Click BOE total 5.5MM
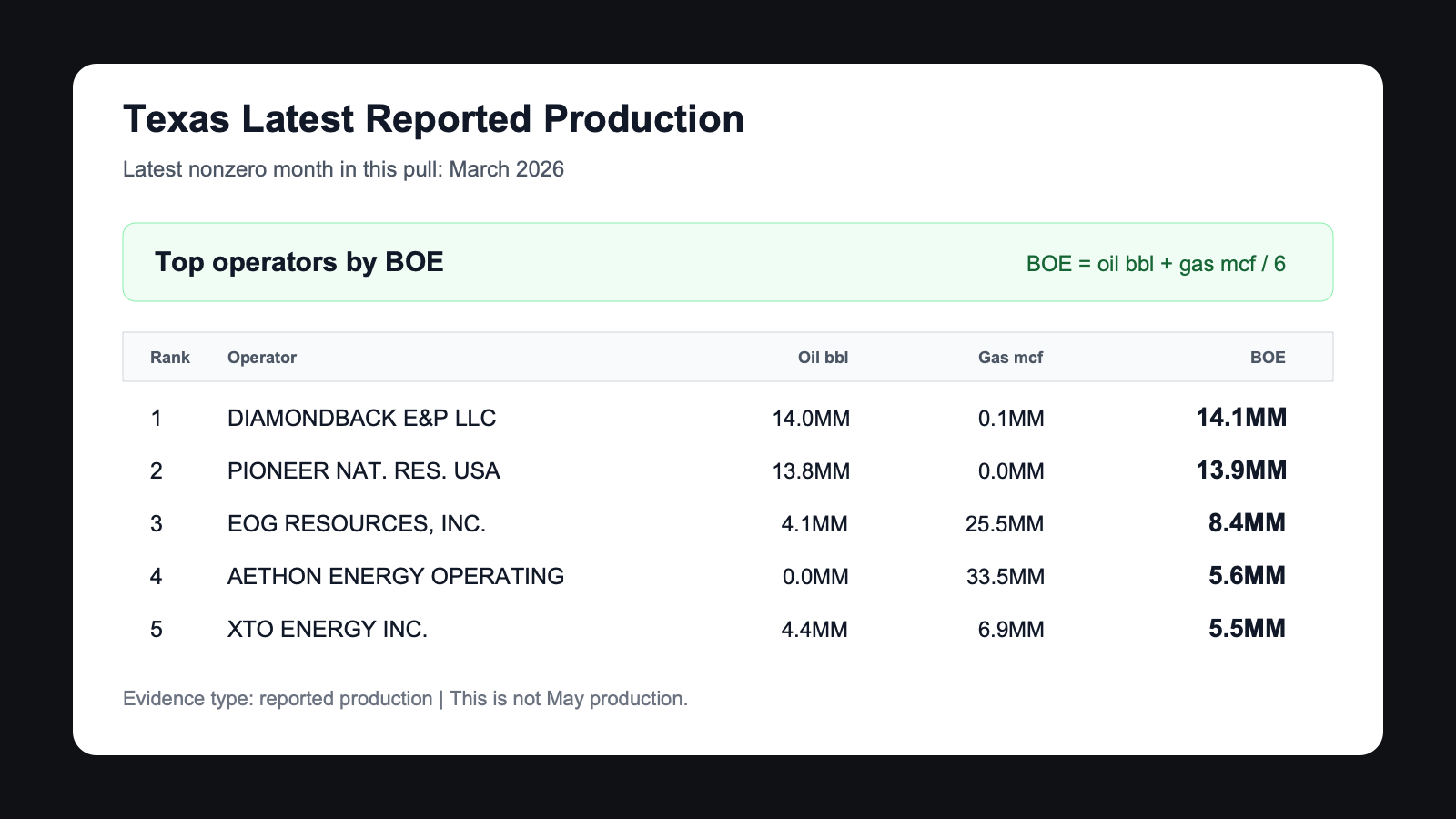Screen dimensions: 1456x819 [1247, 629]
